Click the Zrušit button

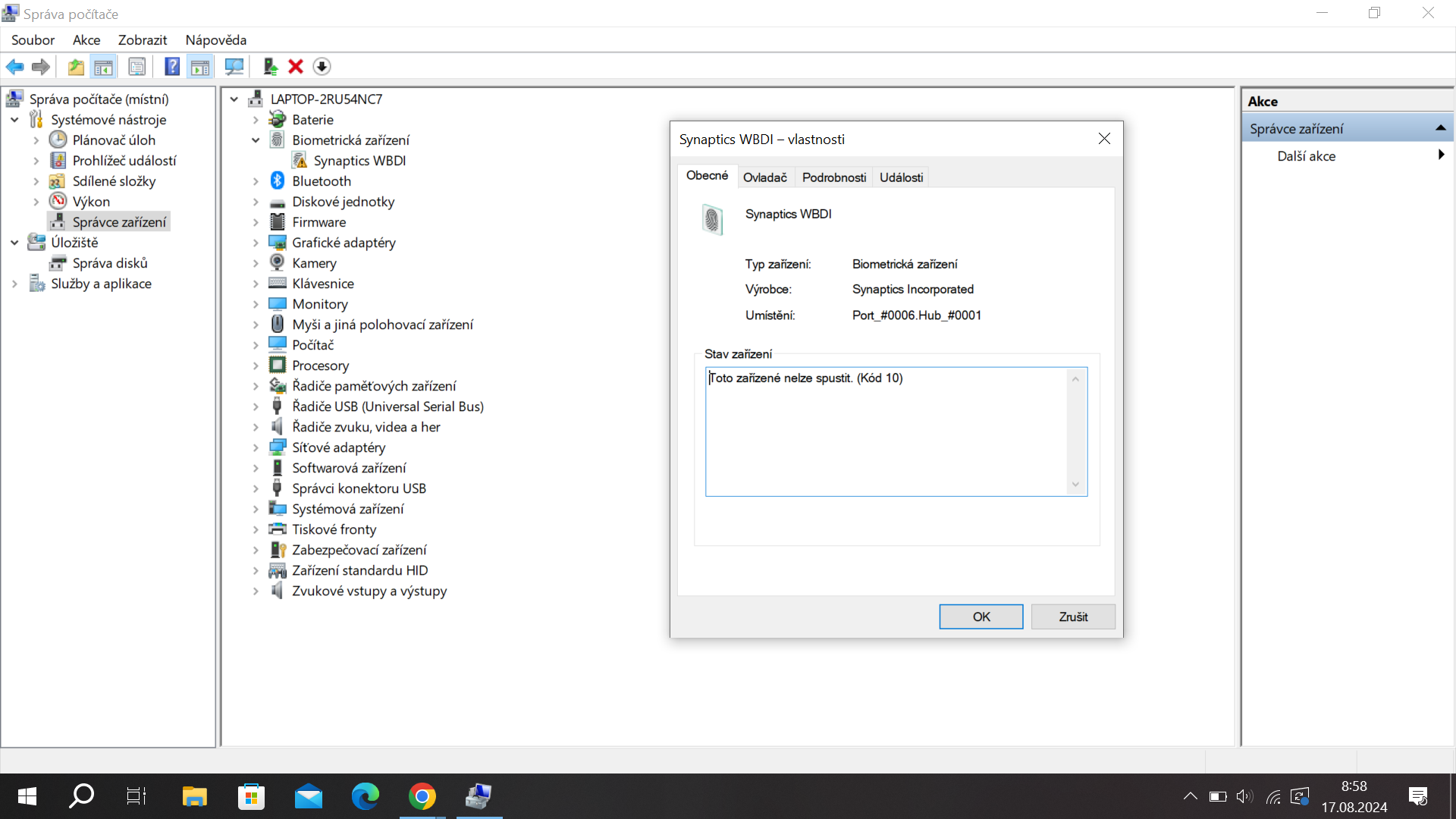pos(1072,617)
